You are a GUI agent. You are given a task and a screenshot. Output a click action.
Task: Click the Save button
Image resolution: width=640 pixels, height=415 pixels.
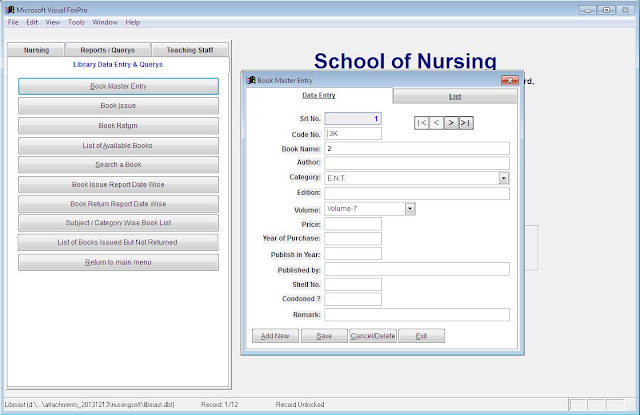click(x=324, y=336)
